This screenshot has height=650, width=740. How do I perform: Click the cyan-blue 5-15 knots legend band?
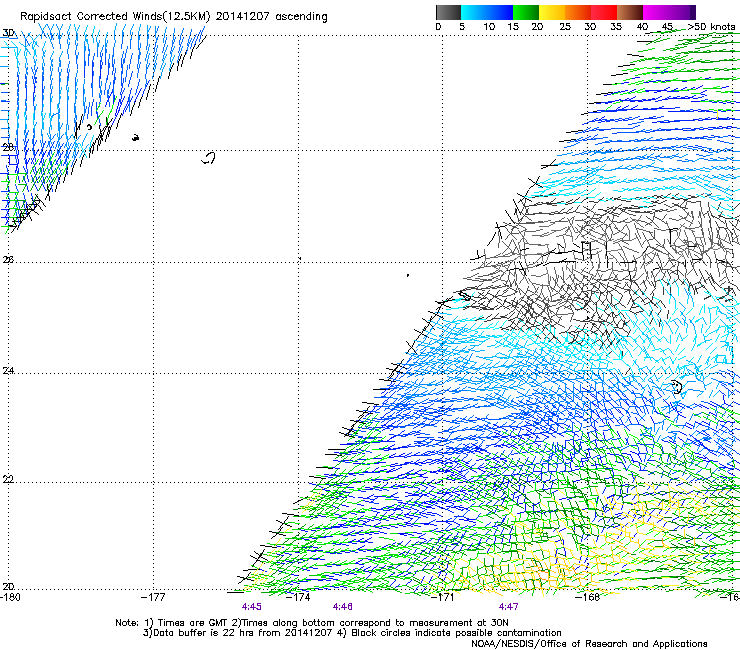click(487, 12)
